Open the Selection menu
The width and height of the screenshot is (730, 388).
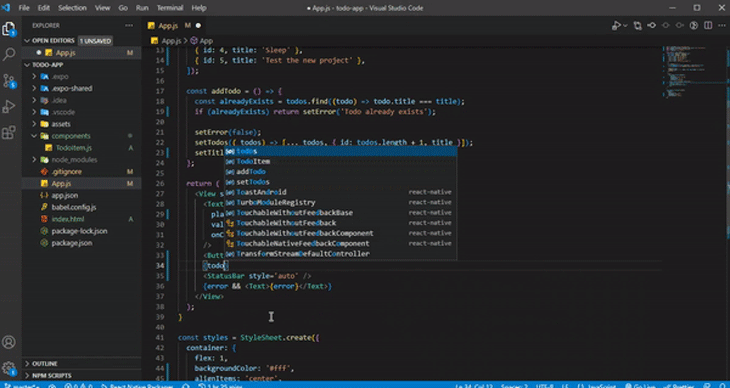pos(72,8)
